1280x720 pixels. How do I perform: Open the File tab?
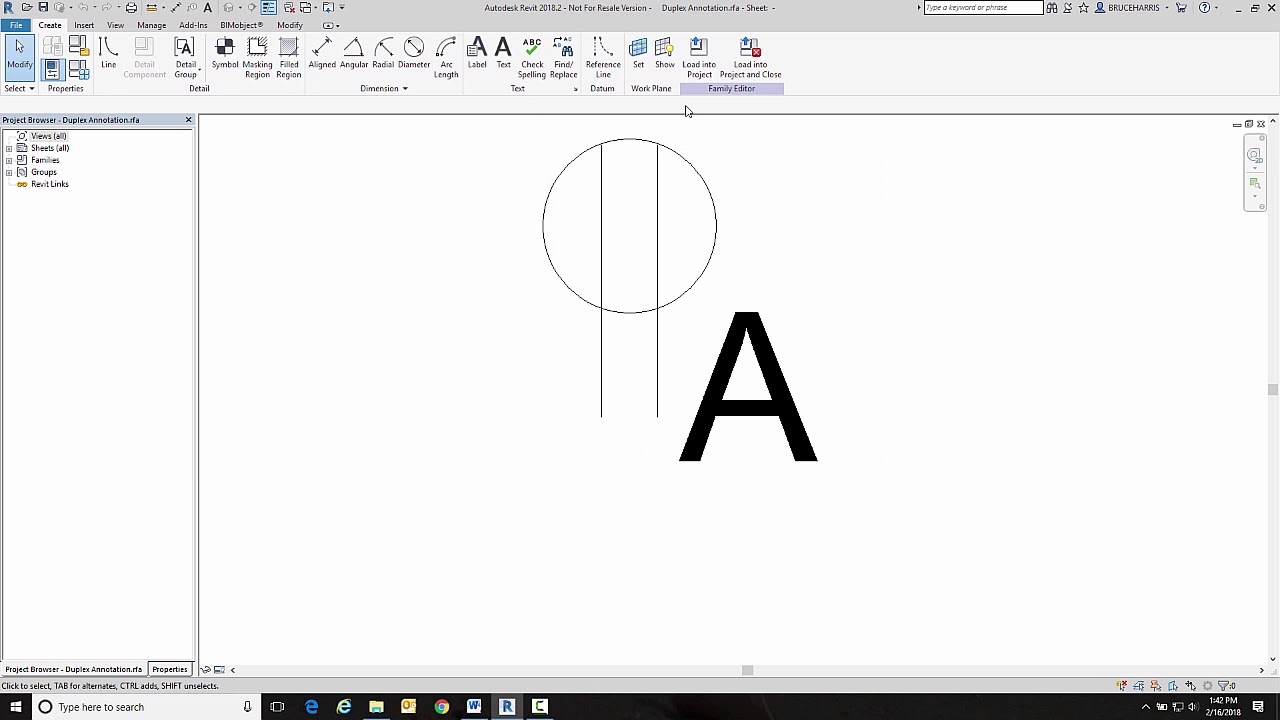pos(16,25)
